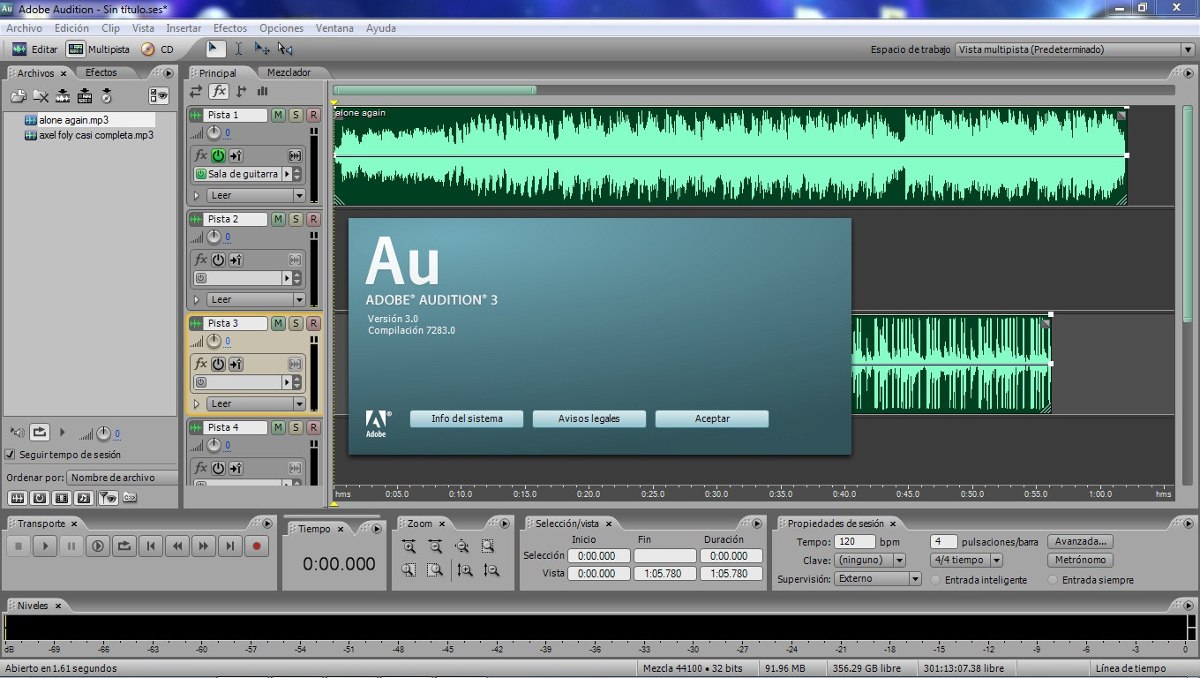The image size is (1200, 678).
Task: Solo Pista 1
Action: pyautogui.click(x=296, y=115)
